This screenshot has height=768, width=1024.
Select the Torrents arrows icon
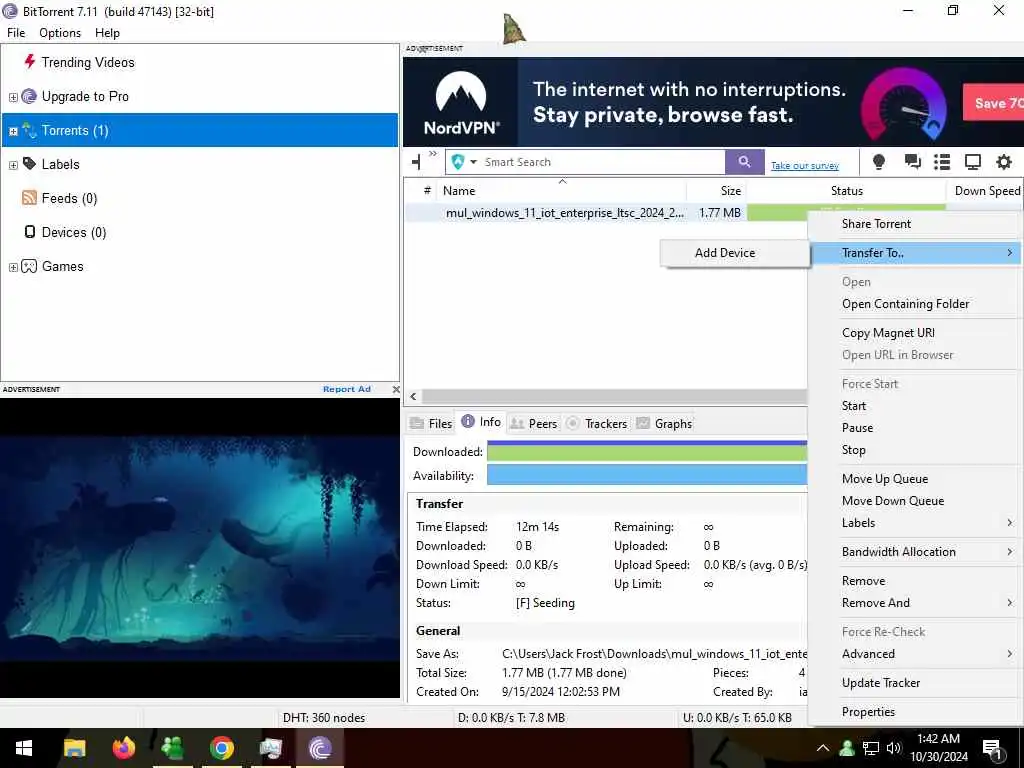pyautogui.click(x=29, y=129)
